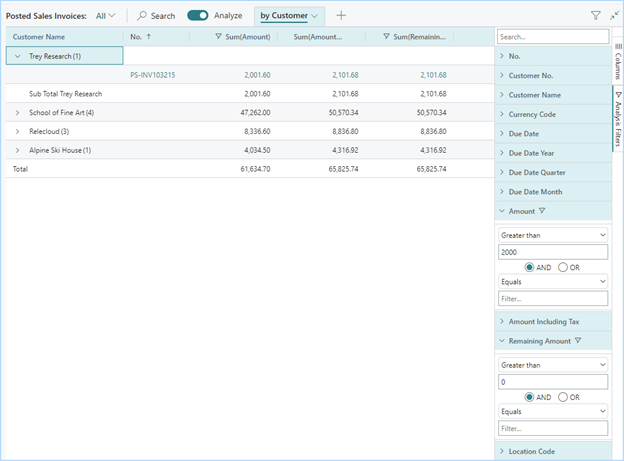Open Amount's Greater than condition dropdown
The width and height of the screenshot is (624, 461).
tap(553, 235)
